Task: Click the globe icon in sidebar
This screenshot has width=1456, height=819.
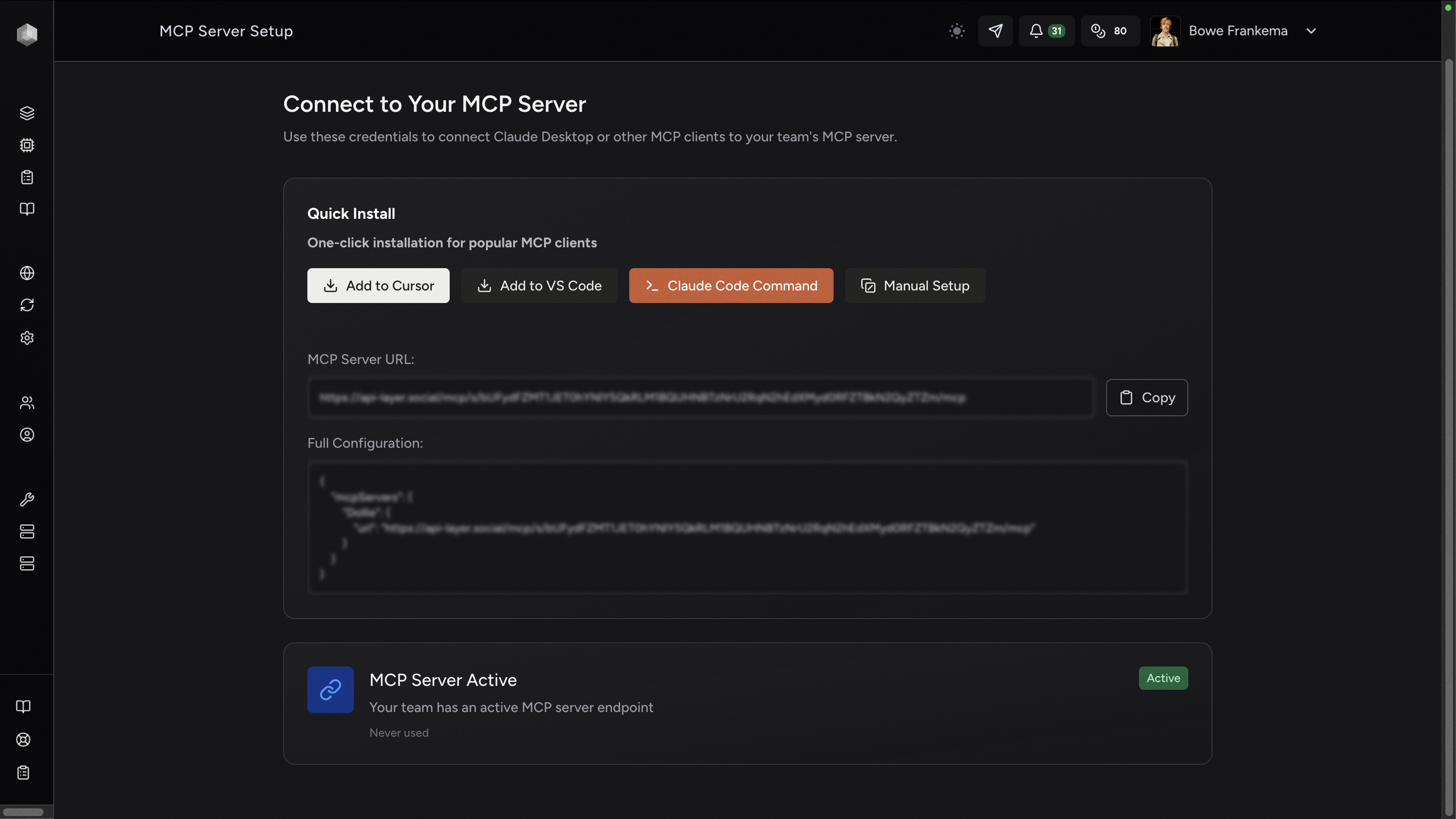Action: (27, 273)
